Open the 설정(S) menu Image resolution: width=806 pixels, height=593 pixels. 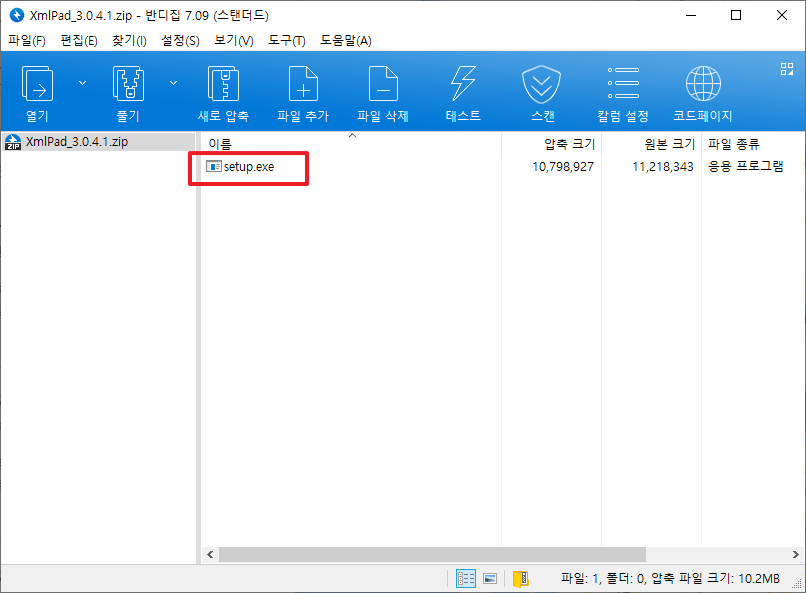coord(180,41)
